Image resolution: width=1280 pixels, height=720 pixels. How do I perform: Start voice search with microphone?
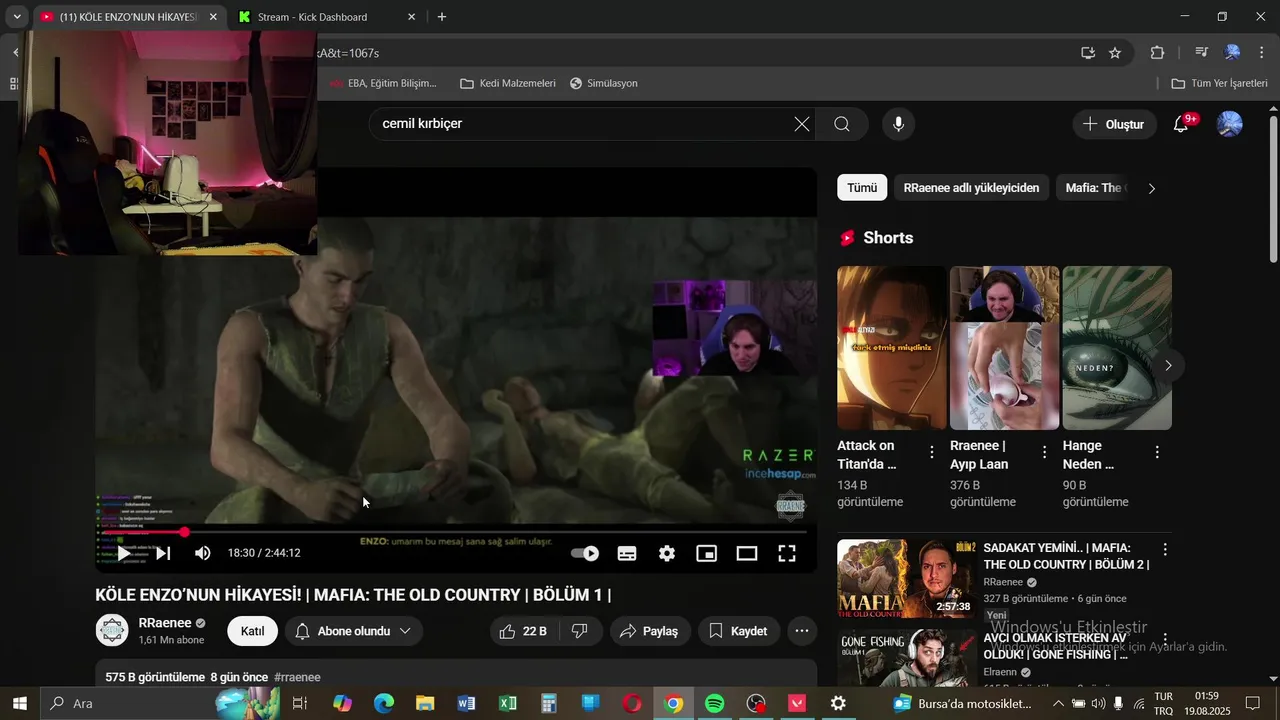tap(898, 124)
